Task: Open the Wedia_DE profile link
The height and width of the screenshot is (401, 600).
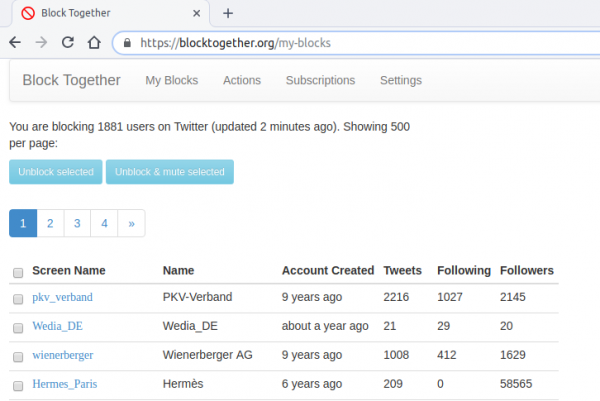Action: coord(59,327)
